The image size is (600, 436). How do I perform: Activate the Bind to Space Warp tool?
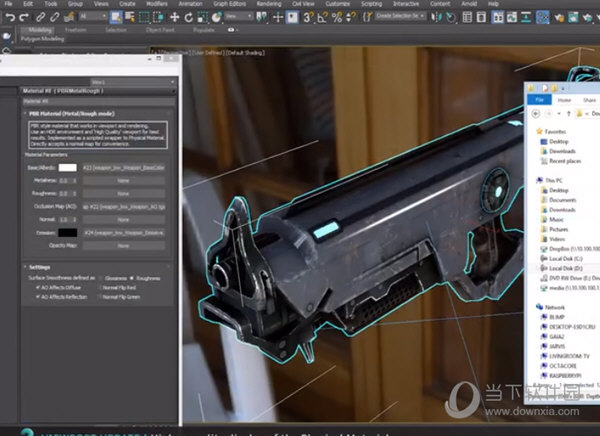pos(69,17)
